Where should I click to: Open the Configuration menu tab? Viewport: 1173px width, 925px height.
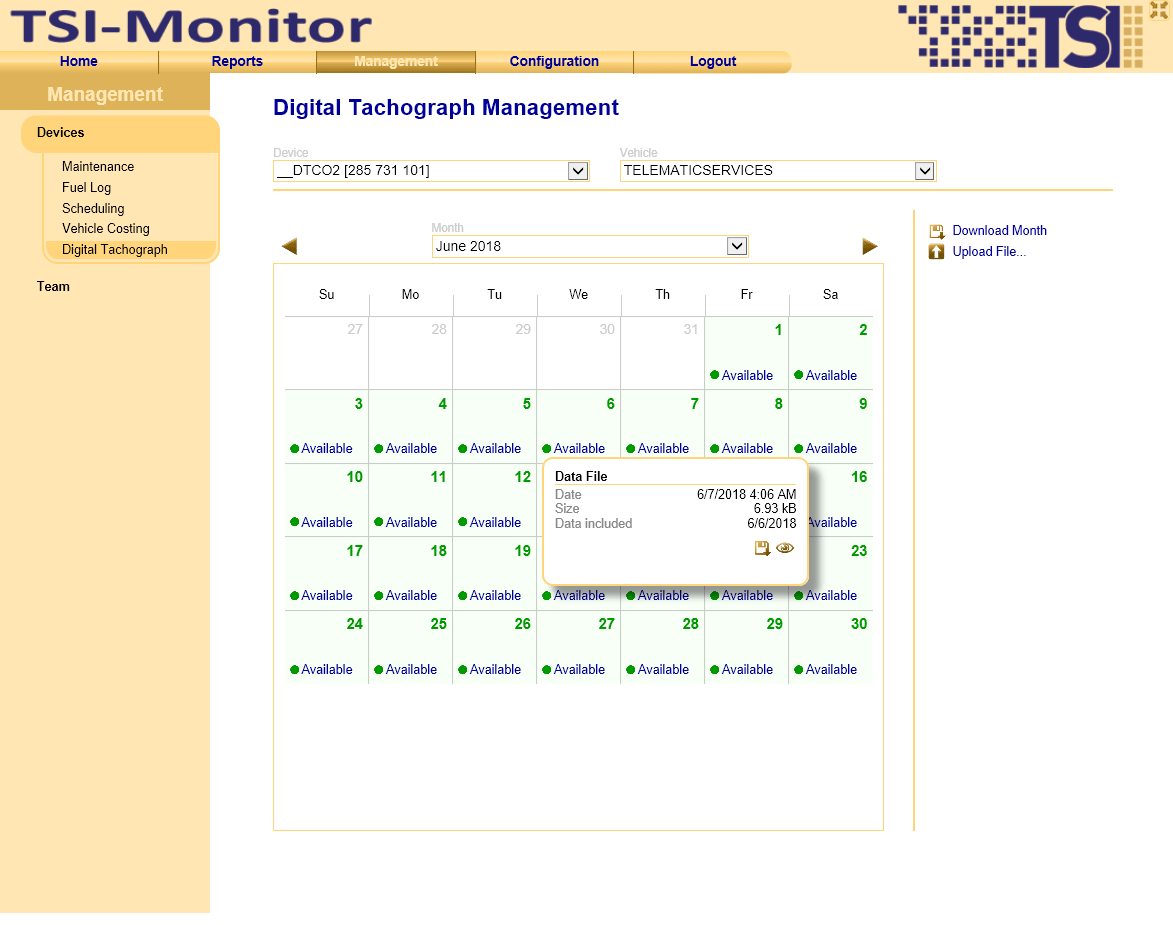[554, 61]
